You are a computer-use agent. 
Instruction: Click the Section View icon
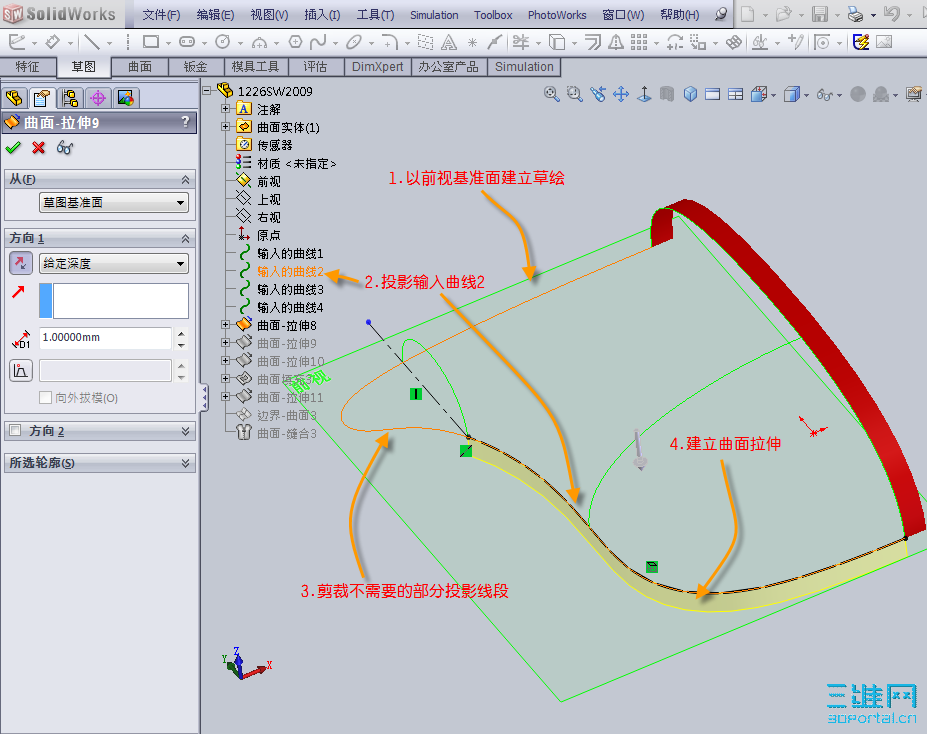(x=667, y=94)
